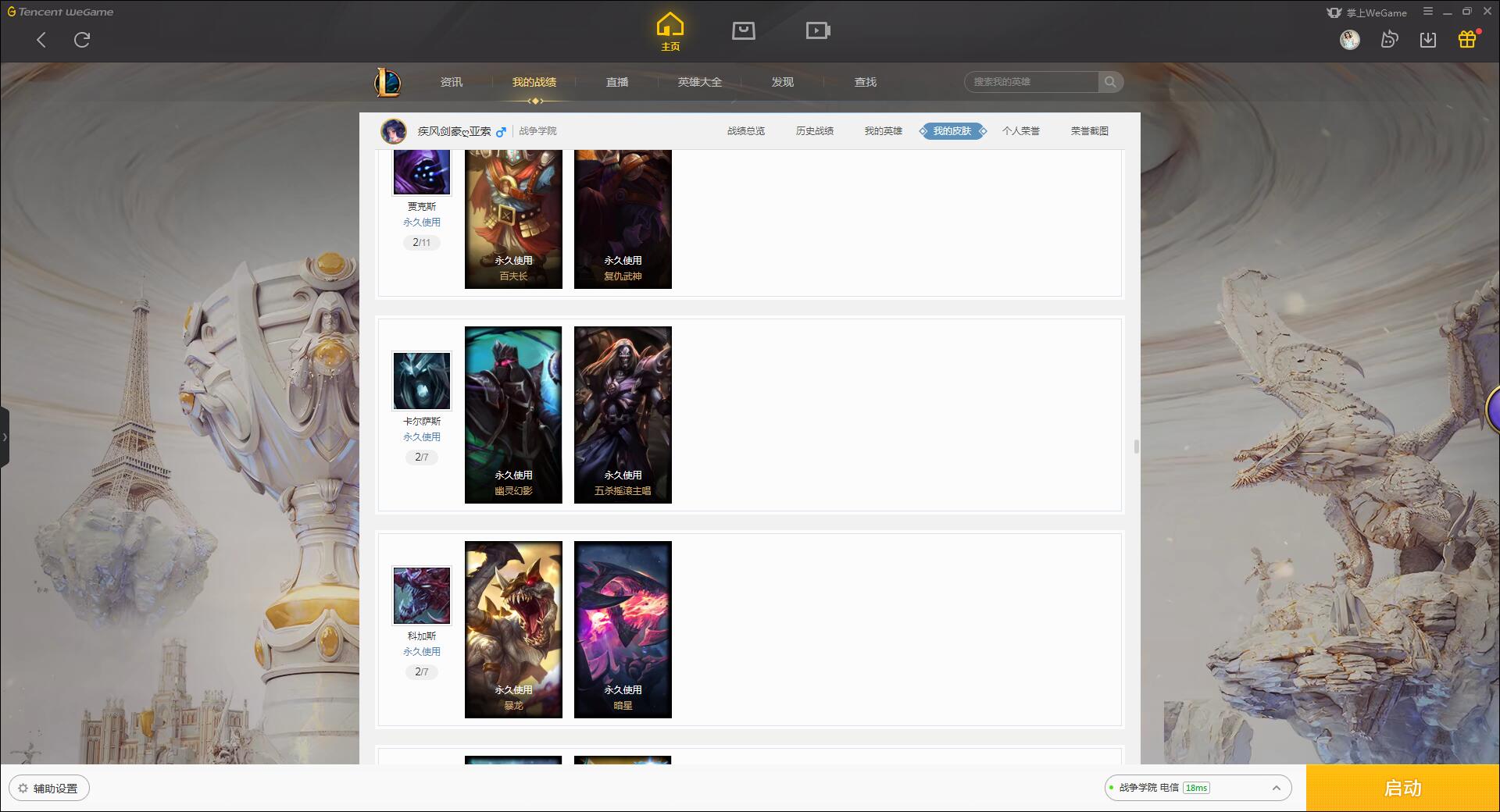Open the 查找 tab
1500x812 pixels.
[866, 82]
